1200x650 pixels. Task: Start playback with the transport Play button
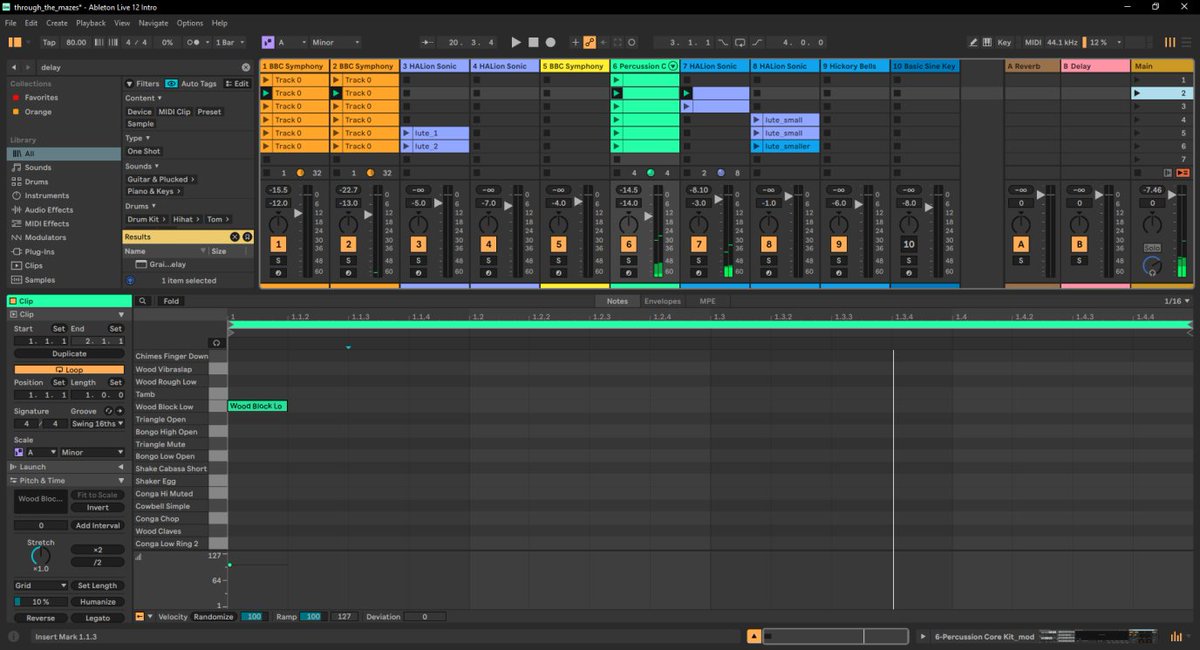[516, 42]
